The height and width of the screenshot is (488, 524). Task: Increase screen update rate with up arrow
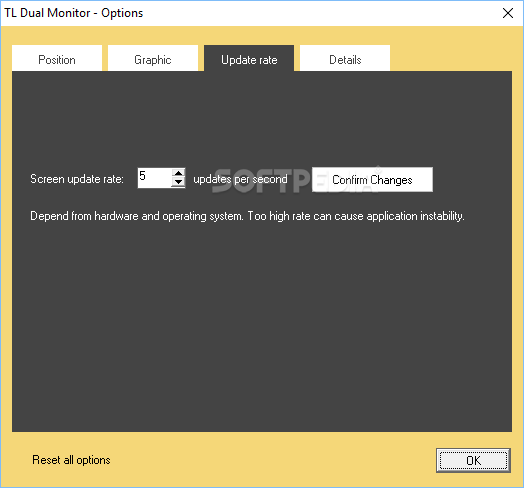tap(178, 173)
